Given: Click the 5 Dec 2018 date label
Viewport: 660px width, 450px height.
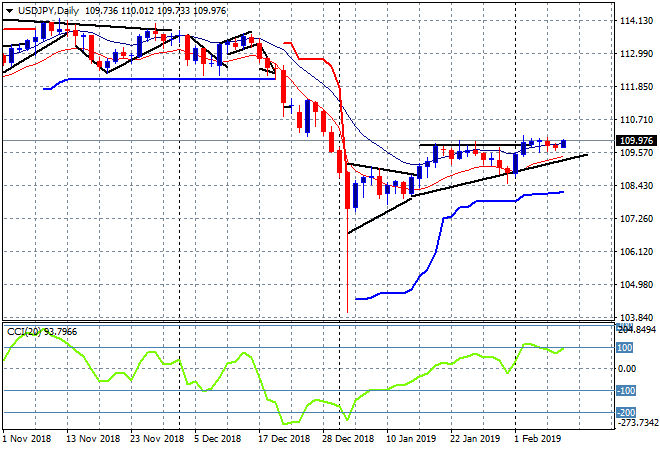Looking at the screenshot, I should (x=215, y=438).
